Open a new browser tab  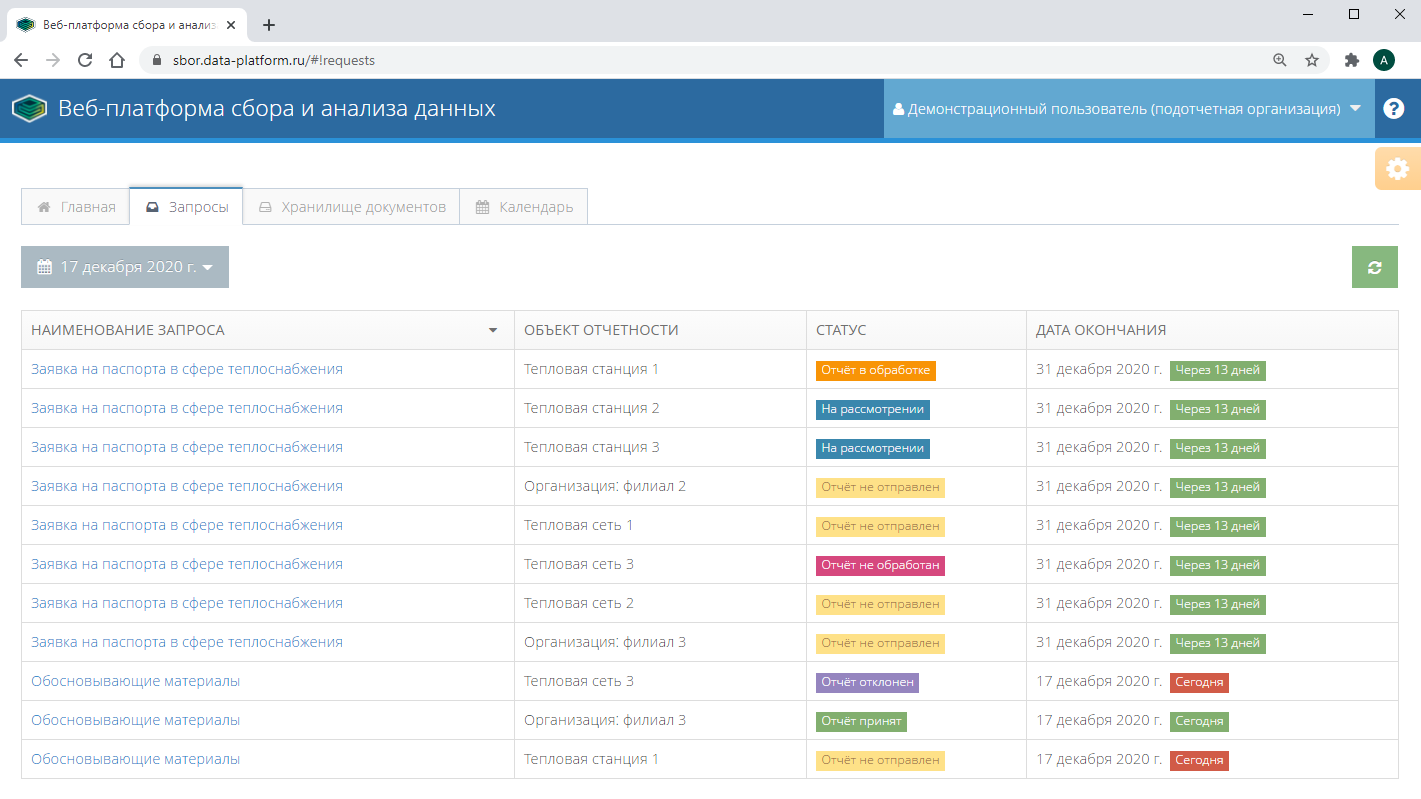click(x=268, y=25)
